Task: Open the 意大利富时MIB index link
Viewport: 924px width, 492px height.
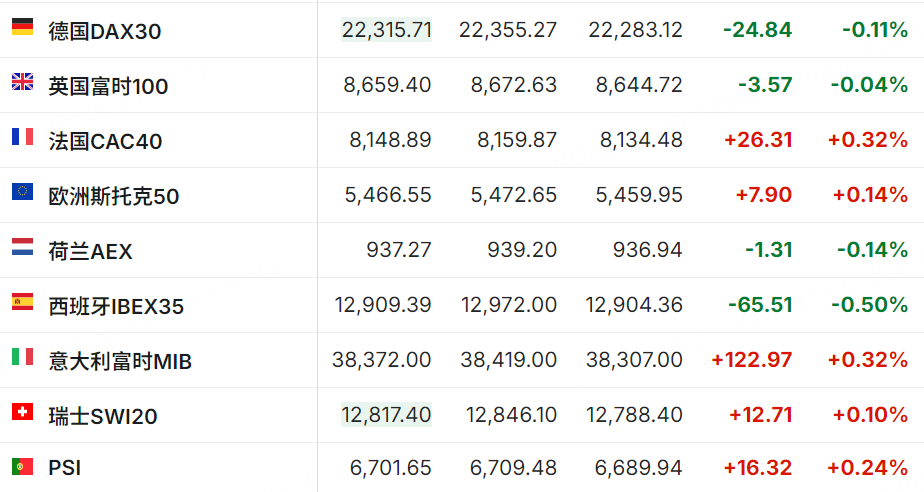Action: (120, 361)
